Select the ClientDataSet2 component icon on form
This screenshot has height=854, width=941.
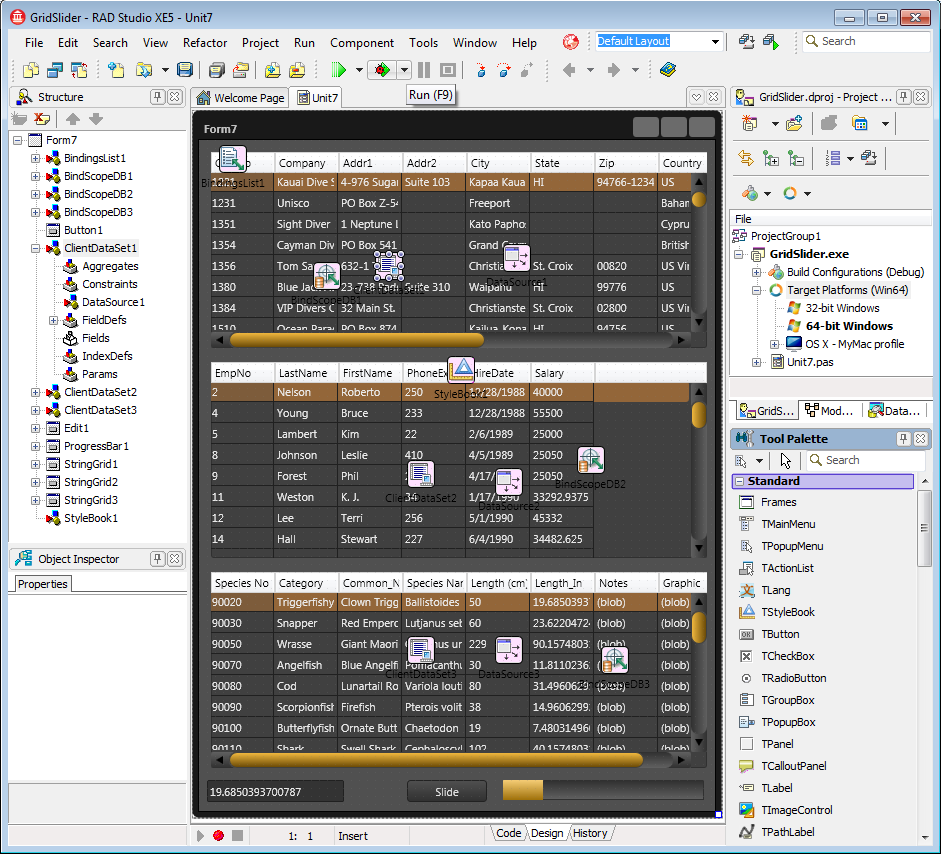[x=420, y=474]
